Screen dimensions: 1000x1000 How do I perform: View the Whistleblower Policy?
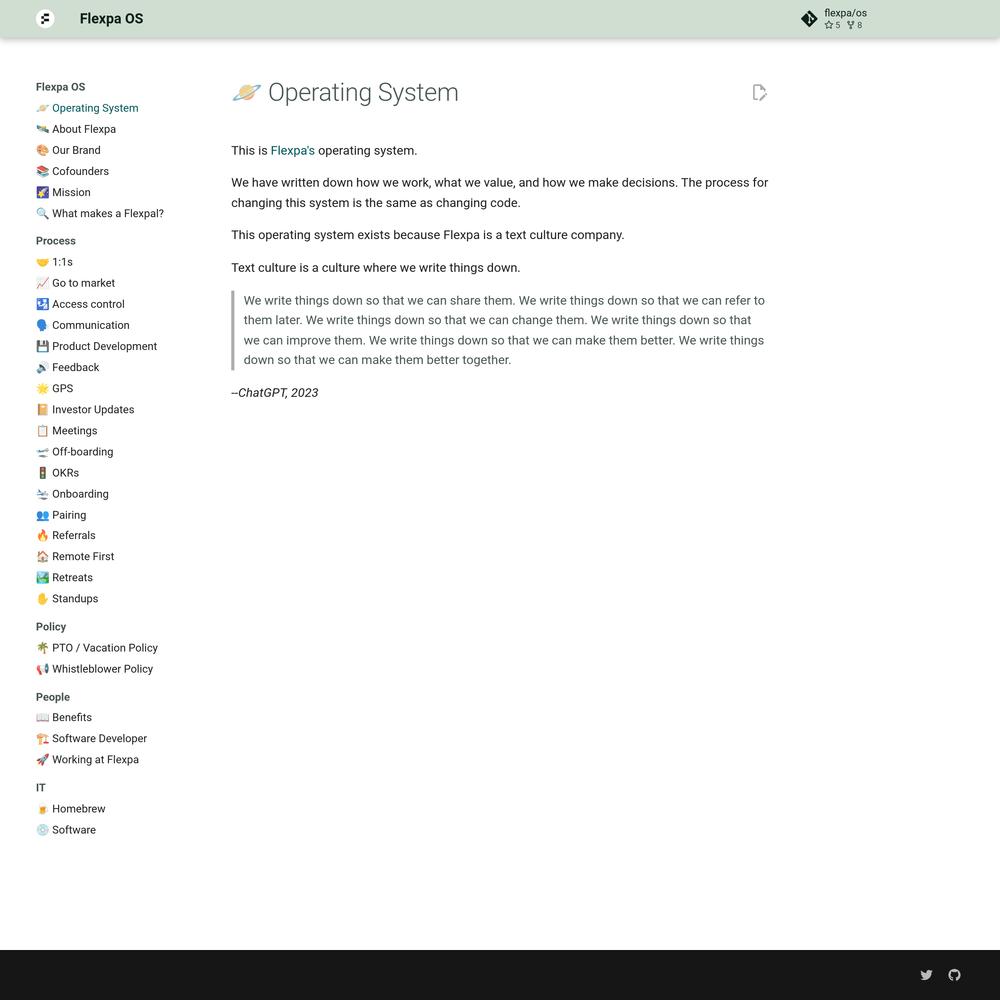pyautogui.click(x=94, y=668)
